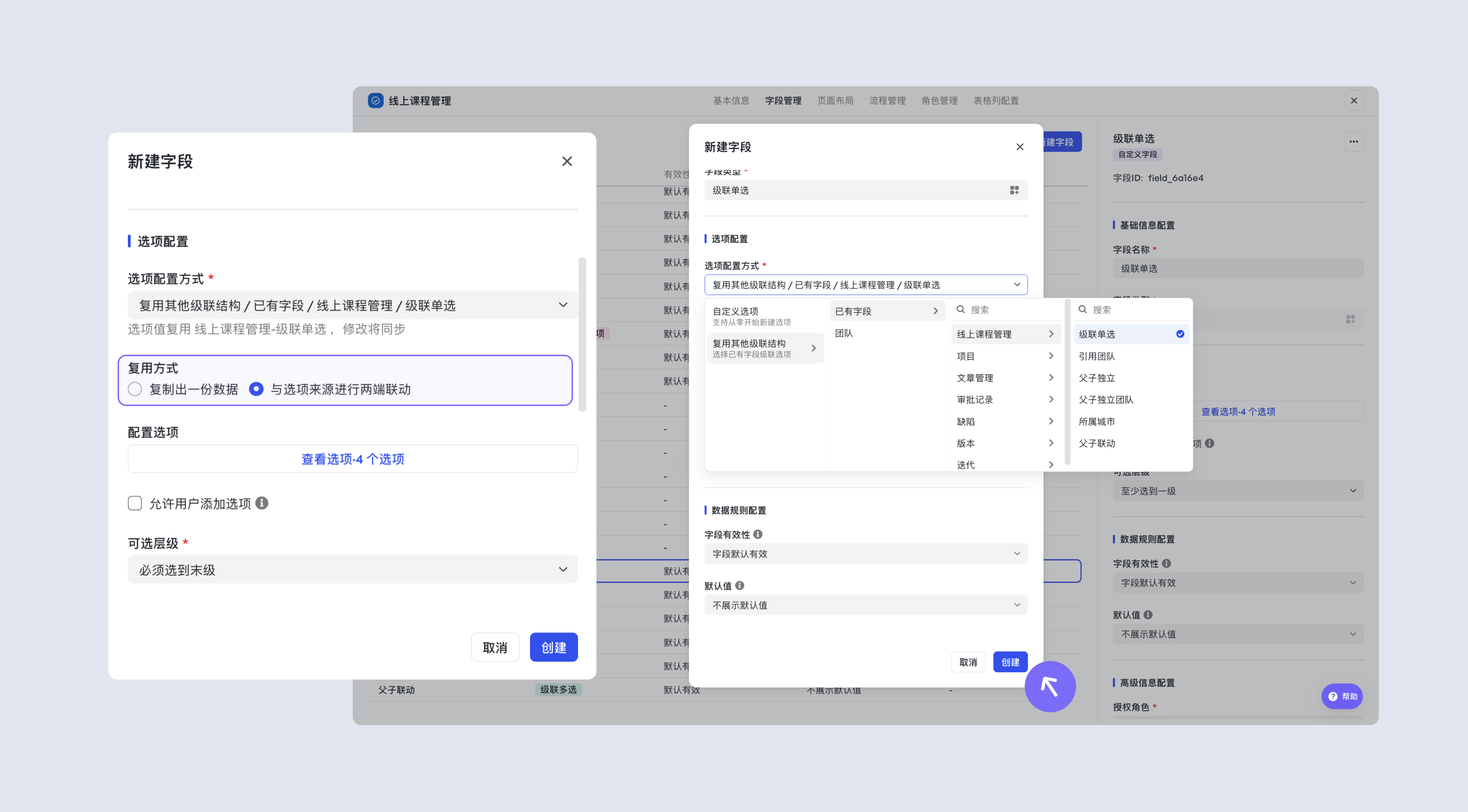
Task: Click the search box in workspace list column
Action: coord(1006,310)
